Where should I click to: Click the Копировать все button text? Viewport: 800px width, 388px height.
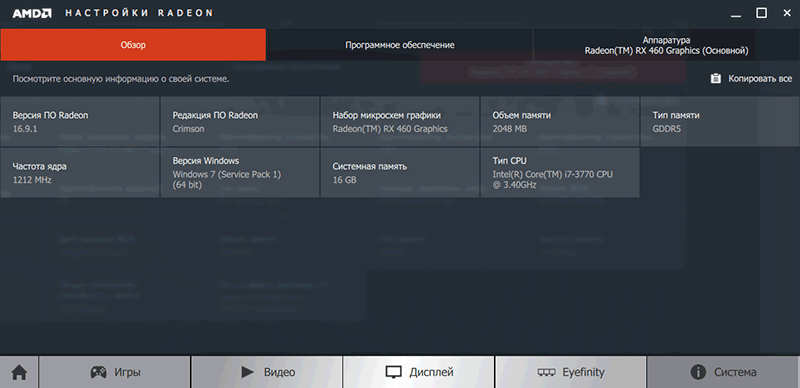760,79
